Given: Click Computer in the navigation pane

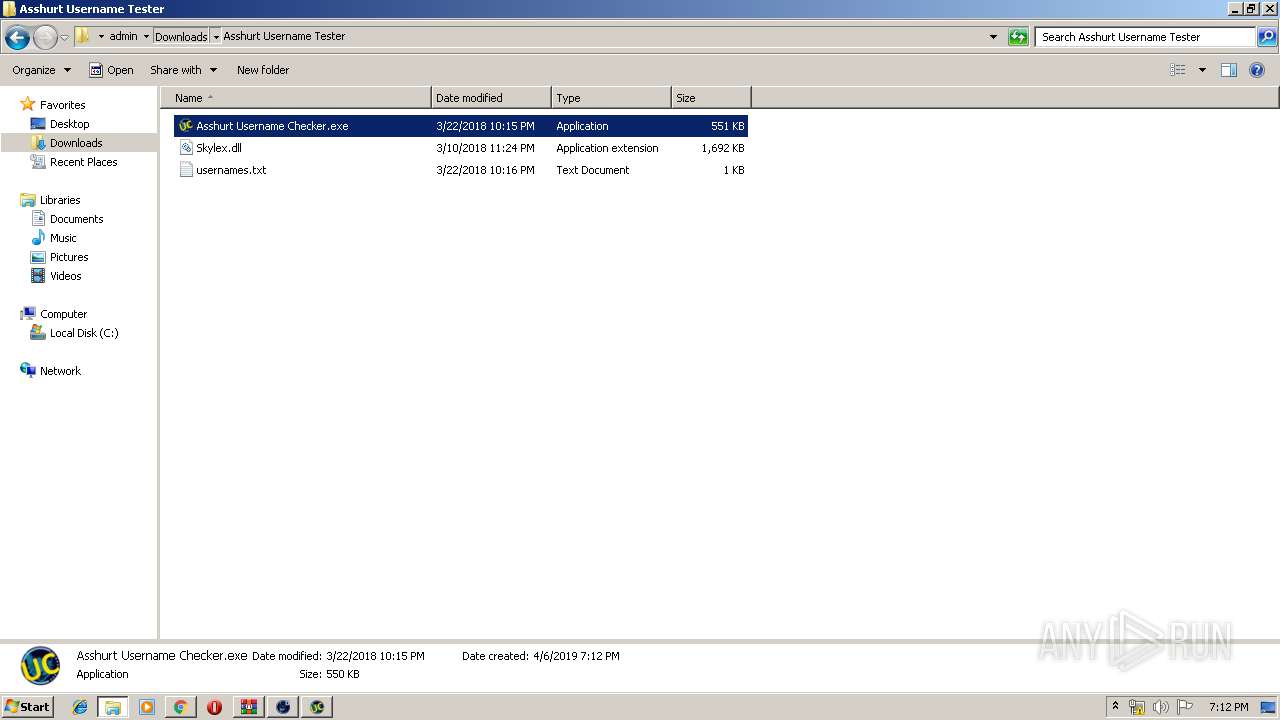Looking at the screenshot, I should [x=63, y=314].
